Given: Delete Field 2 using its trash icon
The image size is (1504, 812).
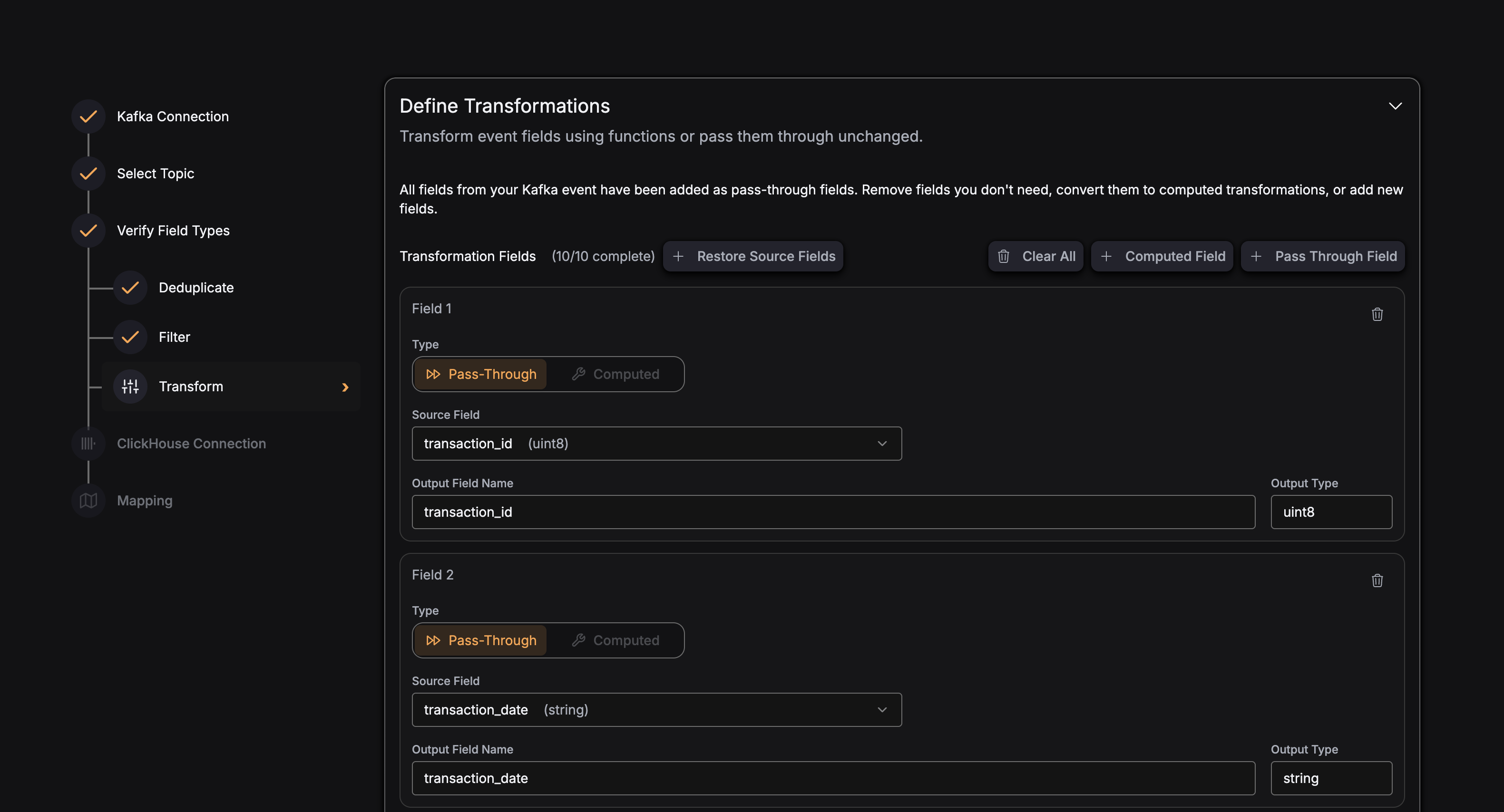Looking at the screenshot, I should click(x=1377, y=580).
